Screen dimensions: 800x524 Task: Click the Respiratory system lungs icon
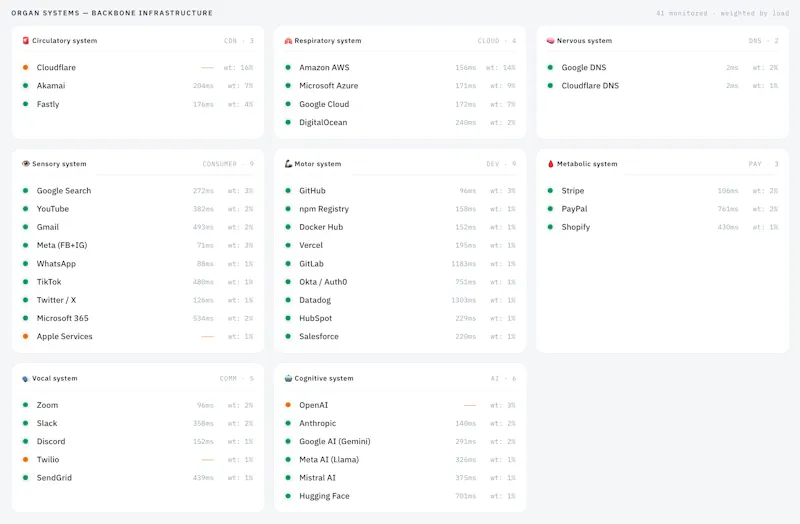point(288,41)
